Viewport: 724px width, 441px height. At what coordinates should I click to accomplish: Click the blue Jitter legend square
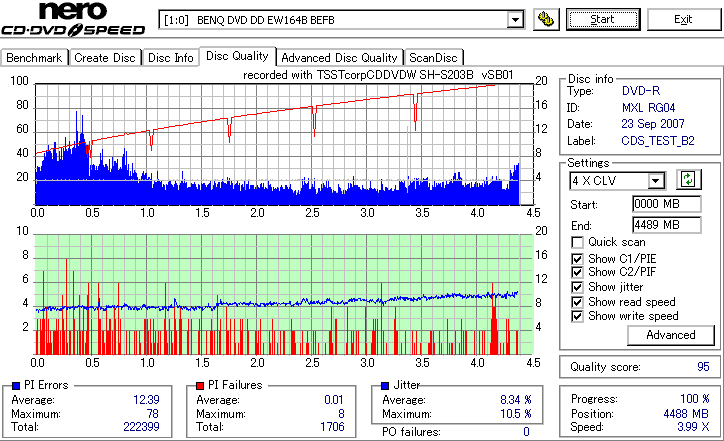coord(386,386)
